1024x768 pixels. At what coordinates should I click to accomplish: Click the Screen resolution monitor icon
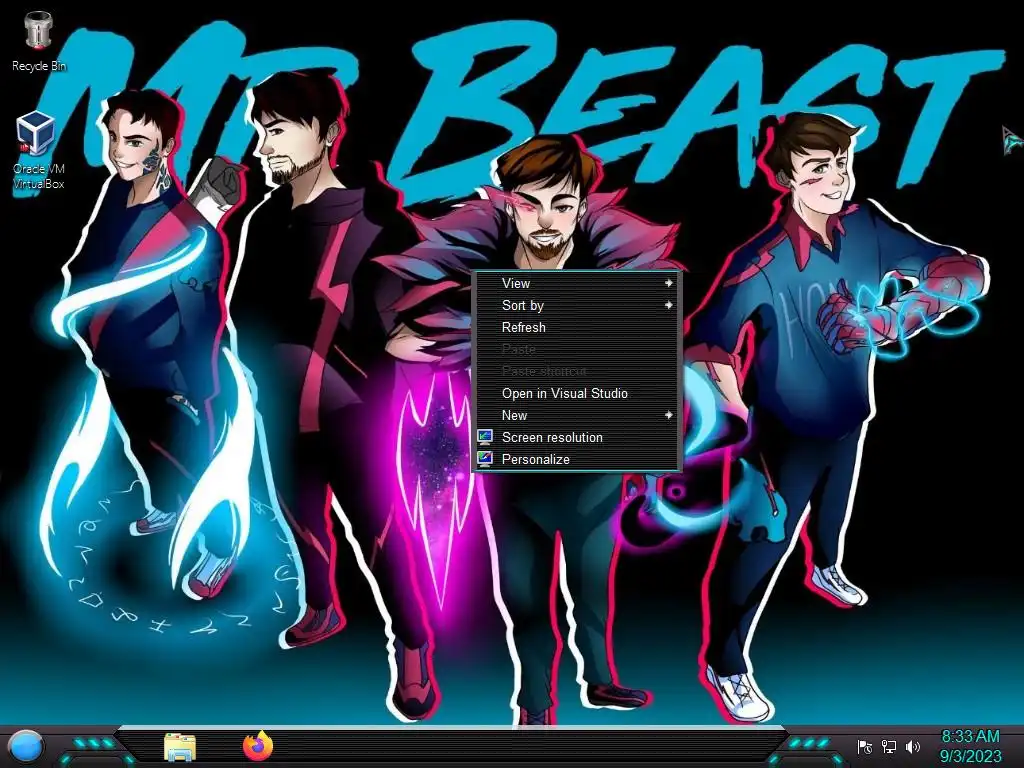pos(485,437)
